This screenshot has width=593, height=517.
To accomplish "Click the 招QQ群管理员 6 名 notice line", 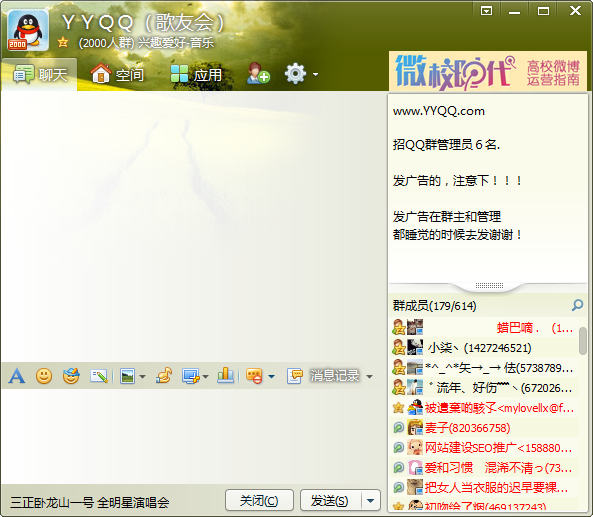I will pos(446,144).
